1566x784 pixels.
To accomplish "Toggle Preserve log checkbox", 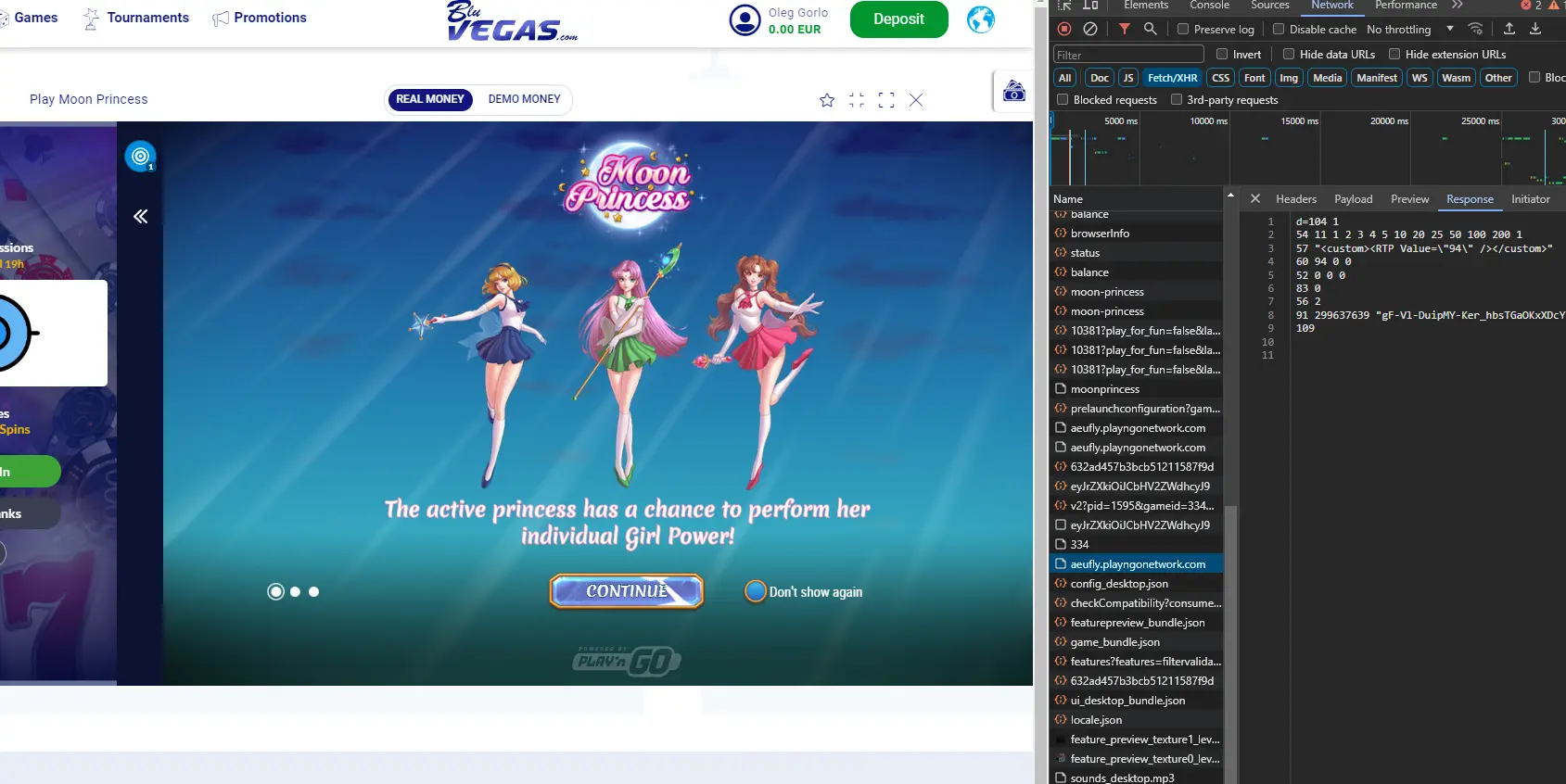I will pyautogui.click(x=1183, y=29).
